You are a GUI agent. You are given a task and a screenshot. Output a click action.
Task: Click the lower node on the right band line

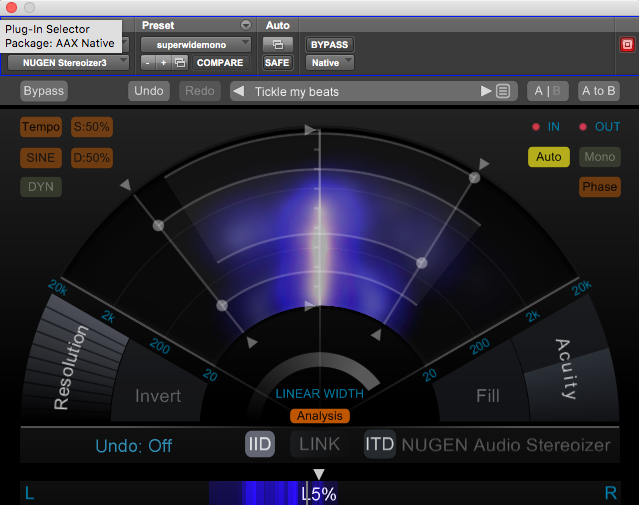click(422, 263)
